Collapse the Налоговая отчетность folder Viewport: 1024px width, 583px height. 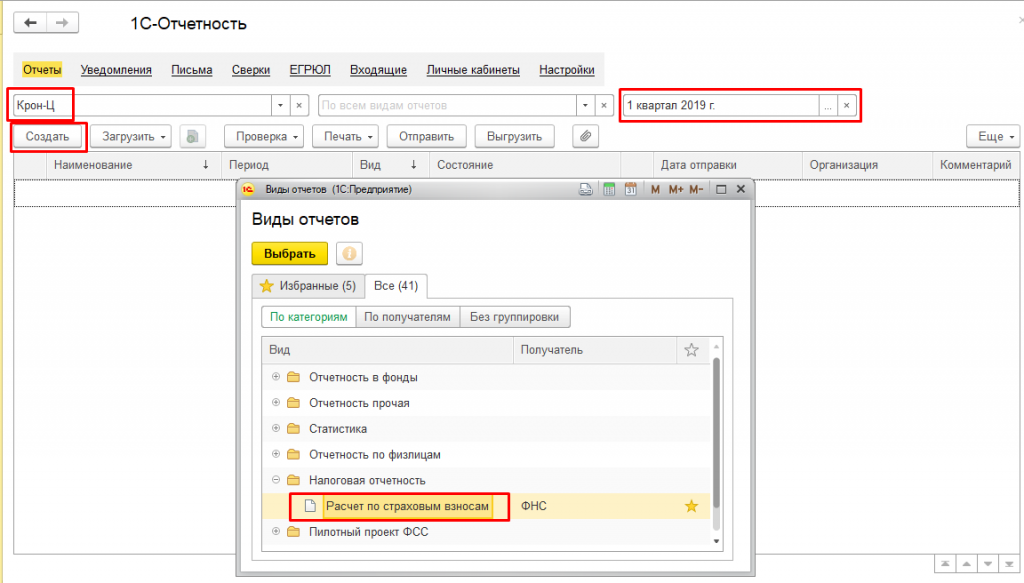tap(276, 481)
